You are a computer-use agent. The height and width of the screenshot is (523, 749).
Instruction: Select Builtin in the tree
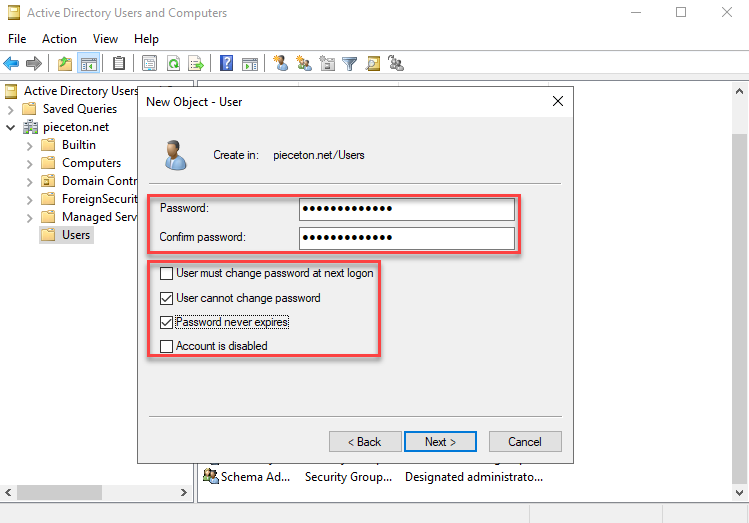(x=79, y=145)
